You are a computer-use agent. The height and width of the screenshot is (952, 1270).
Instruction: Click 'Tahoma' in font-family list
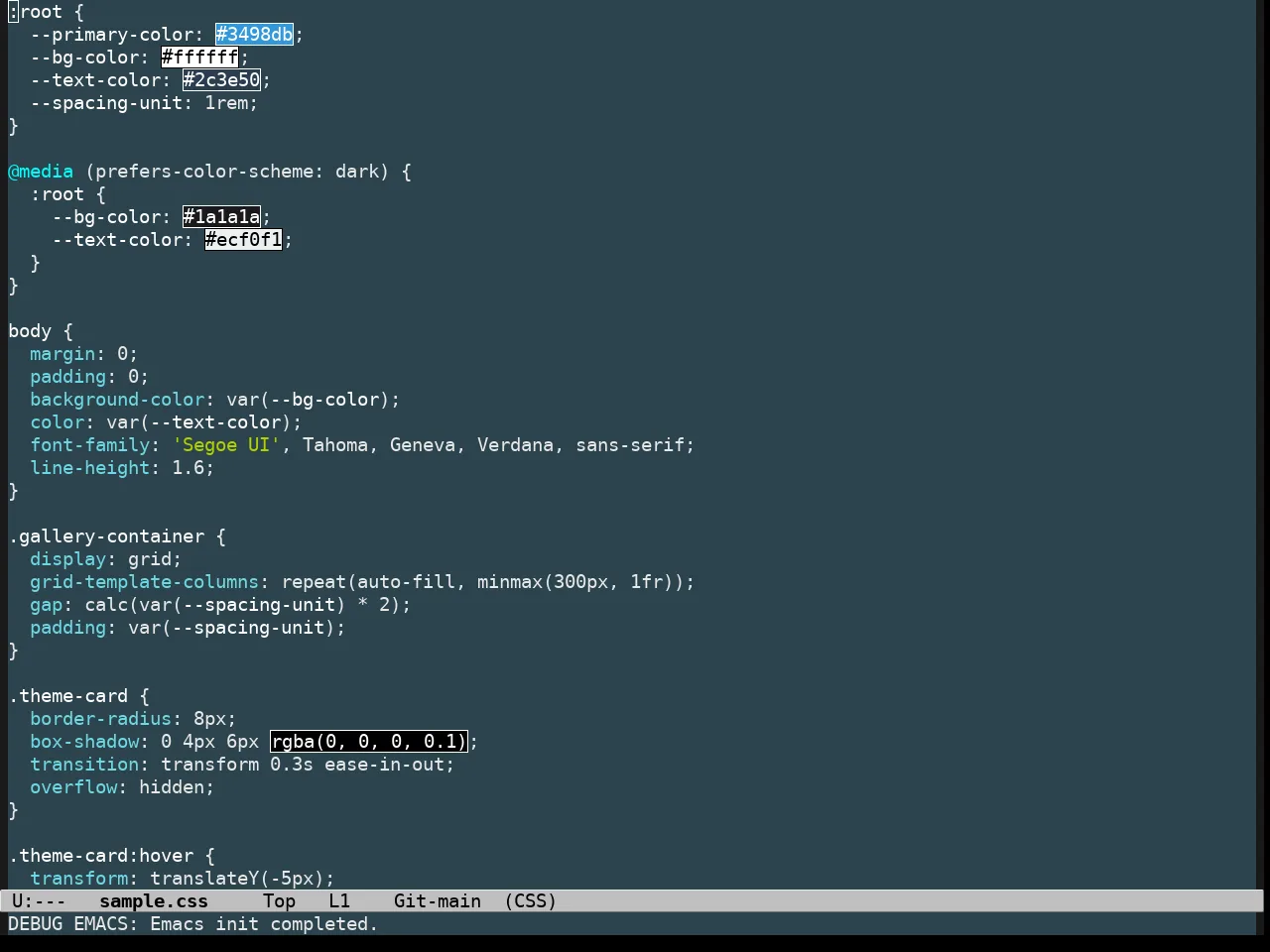click(335, 445)
